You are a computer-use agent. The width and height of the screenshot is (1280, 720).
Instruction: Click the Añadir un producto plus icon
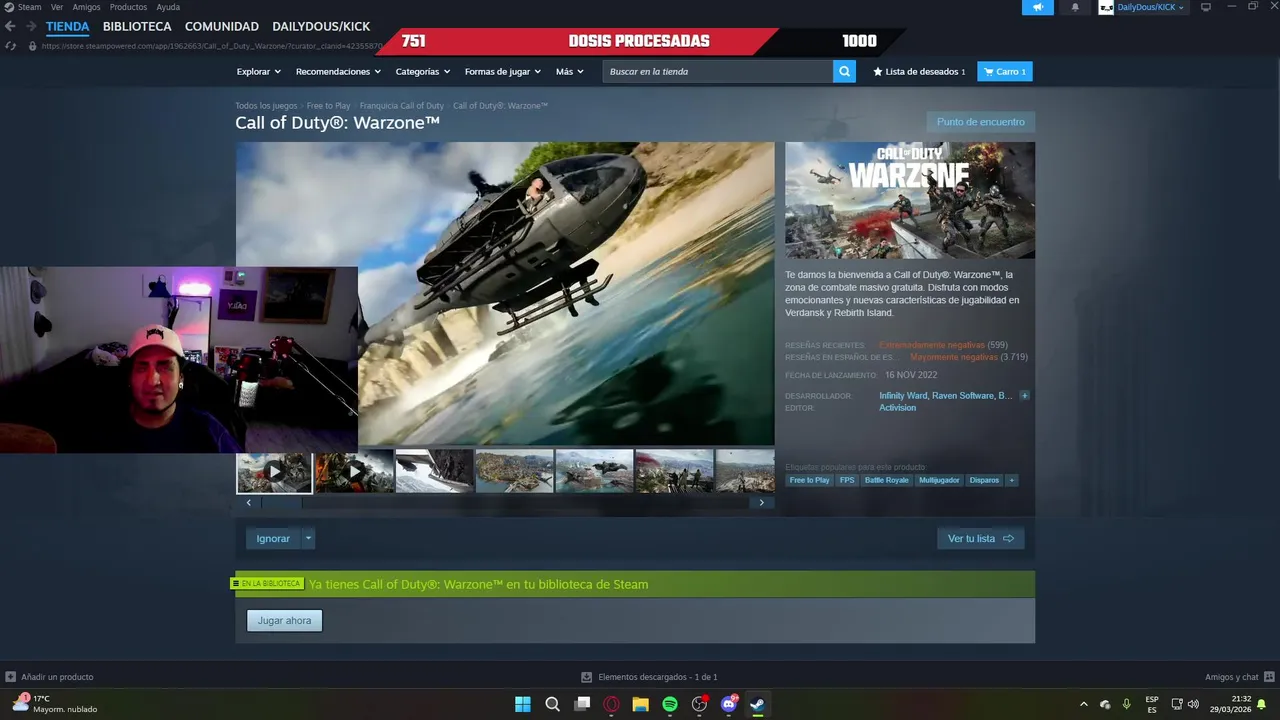tap(10, 677)
